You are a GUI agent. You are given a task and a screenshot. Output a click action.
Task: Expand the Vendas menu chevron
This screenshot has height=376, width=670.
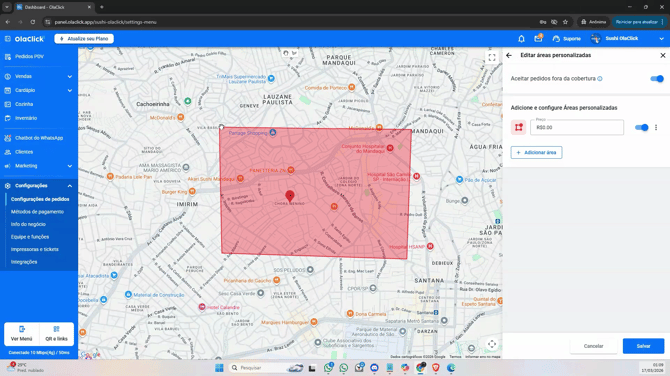pos(70,76)
